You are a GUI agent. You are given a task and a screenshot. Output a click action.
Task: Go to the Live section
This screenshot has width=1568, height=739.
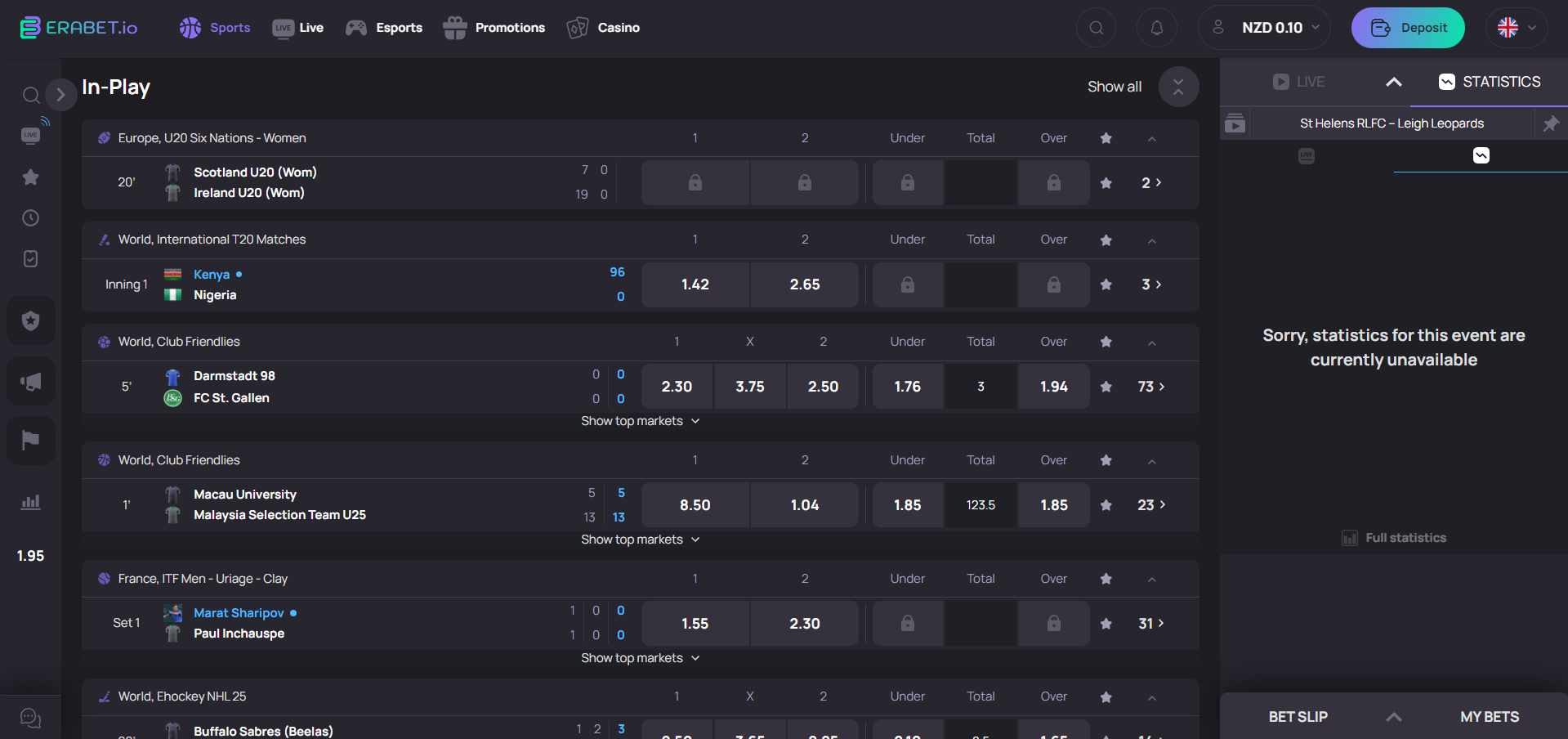[297, 28]
